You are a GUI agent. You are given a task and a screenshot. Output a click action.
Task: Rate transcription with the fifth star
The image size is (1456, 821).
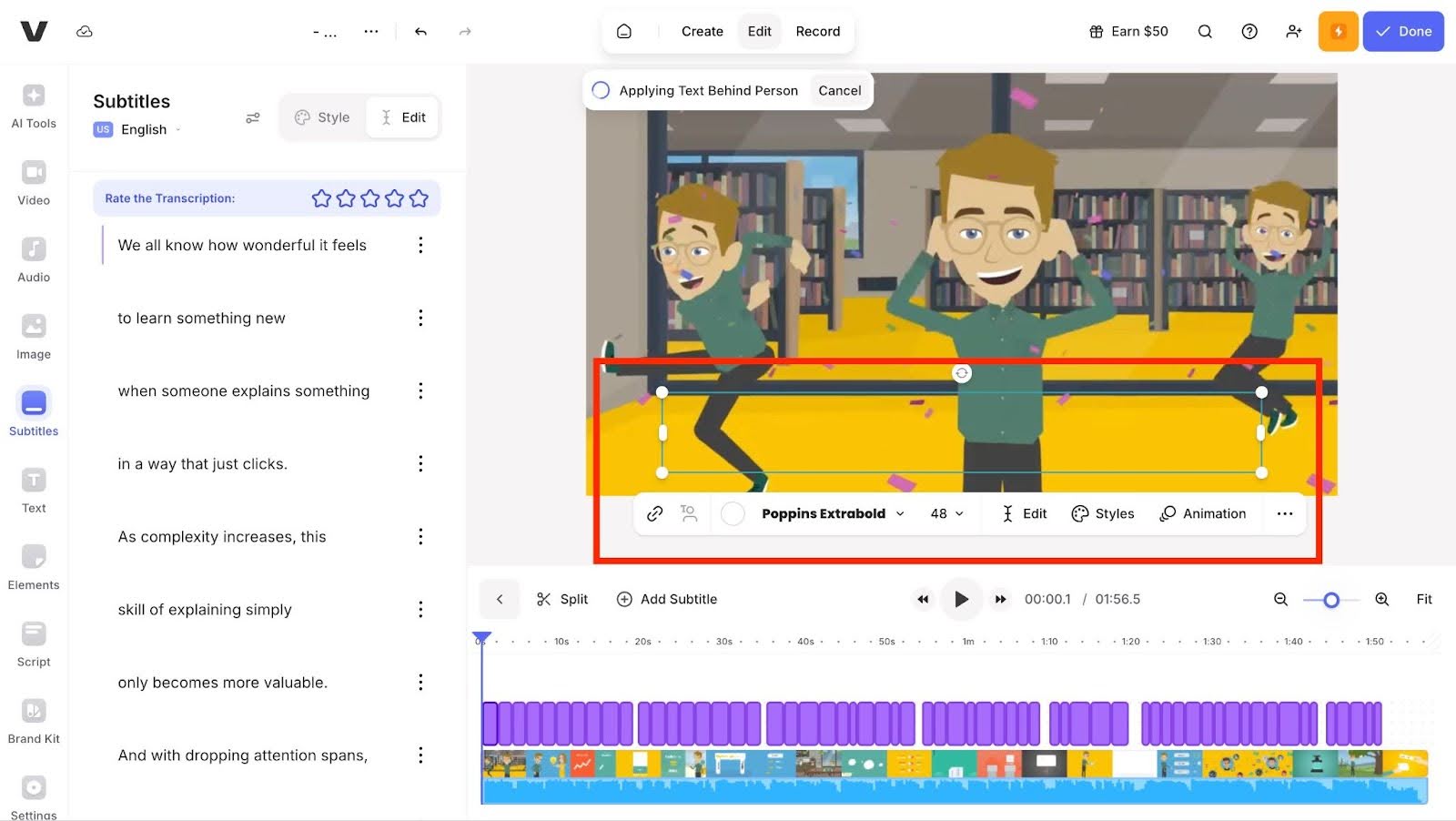pos(419,198)
